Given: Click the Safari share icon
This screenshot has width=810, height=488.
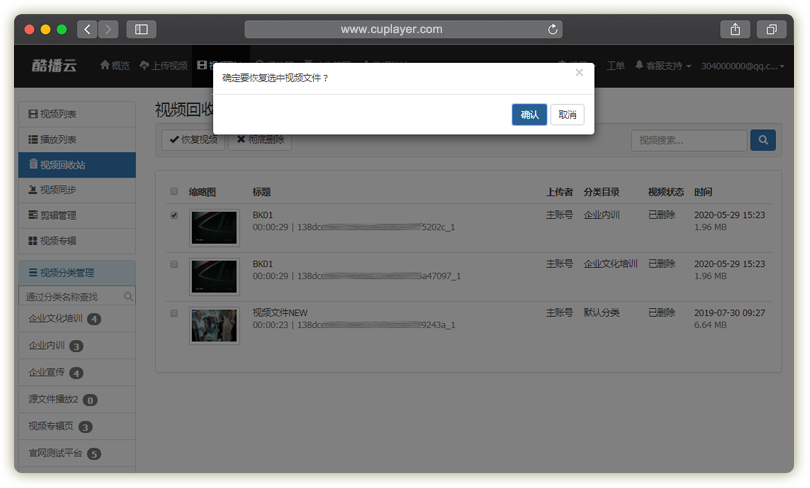Looking at the screenshot, I should click(x=735, y=30).
